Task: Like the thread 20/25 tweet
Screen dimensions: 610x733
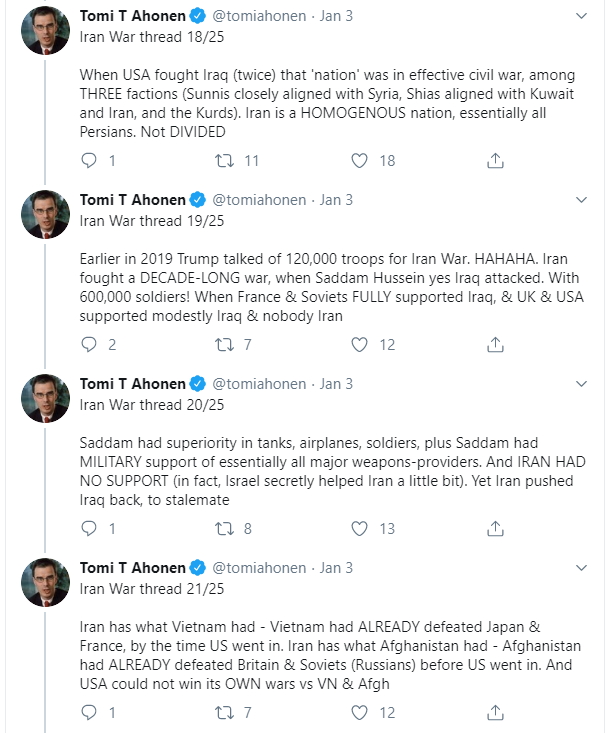Action: click(359, 528)
